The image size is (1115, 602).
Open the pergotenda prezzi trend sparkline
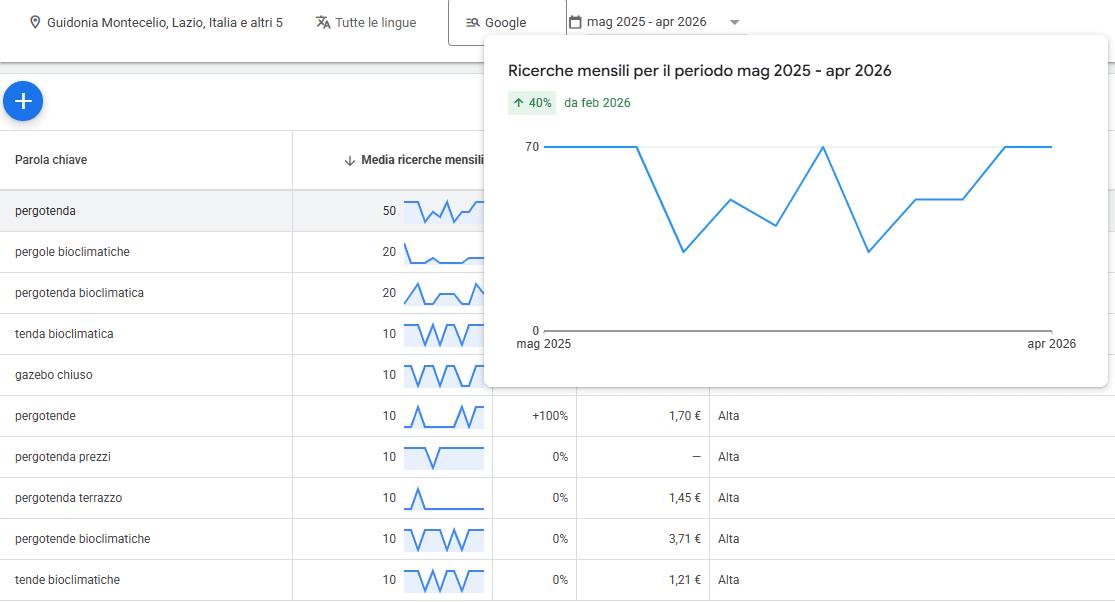444,457
